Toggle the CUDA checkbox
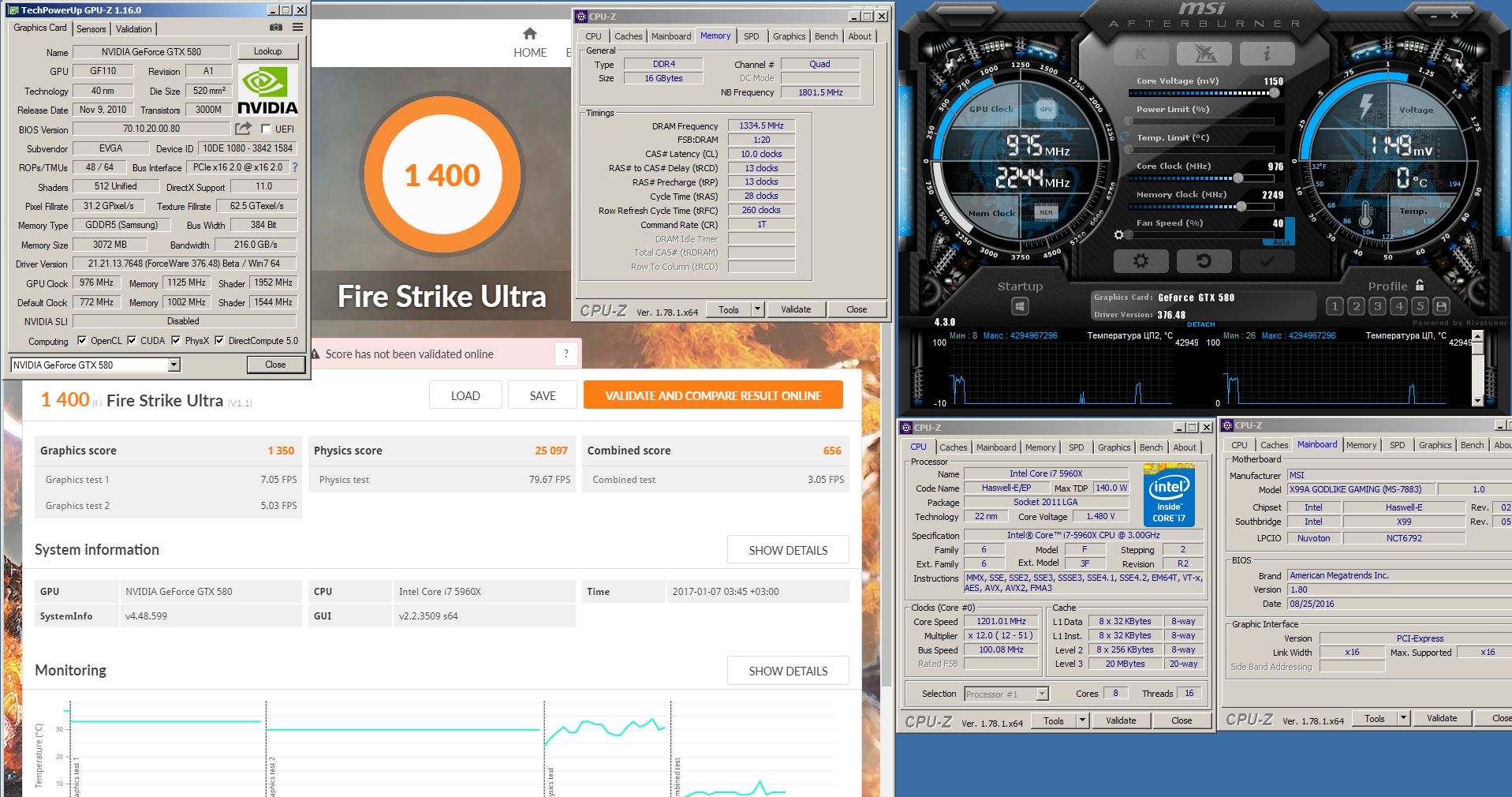Viewport: 1512px width, 797px height. [132, 341]
